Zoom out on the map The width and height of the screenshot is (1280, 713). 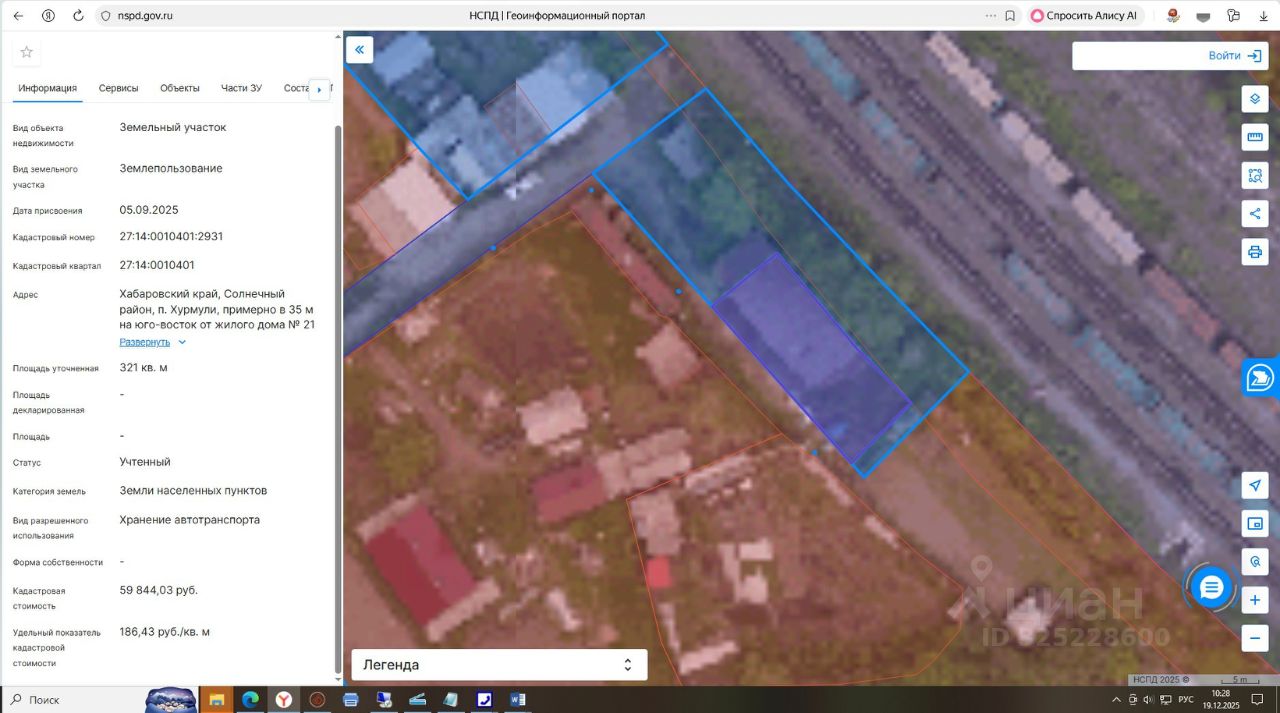[1255, 637]
